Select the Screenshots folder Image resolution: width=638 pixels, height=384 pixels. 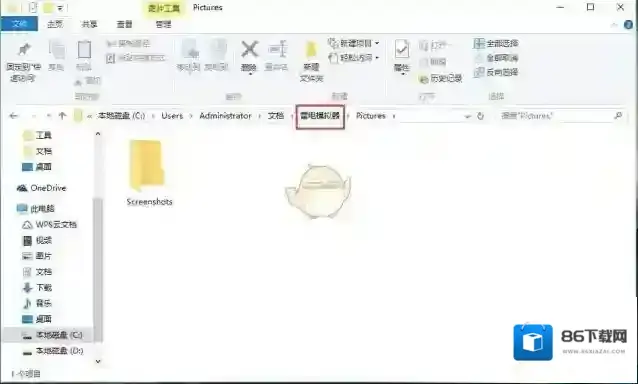[149, 172]
